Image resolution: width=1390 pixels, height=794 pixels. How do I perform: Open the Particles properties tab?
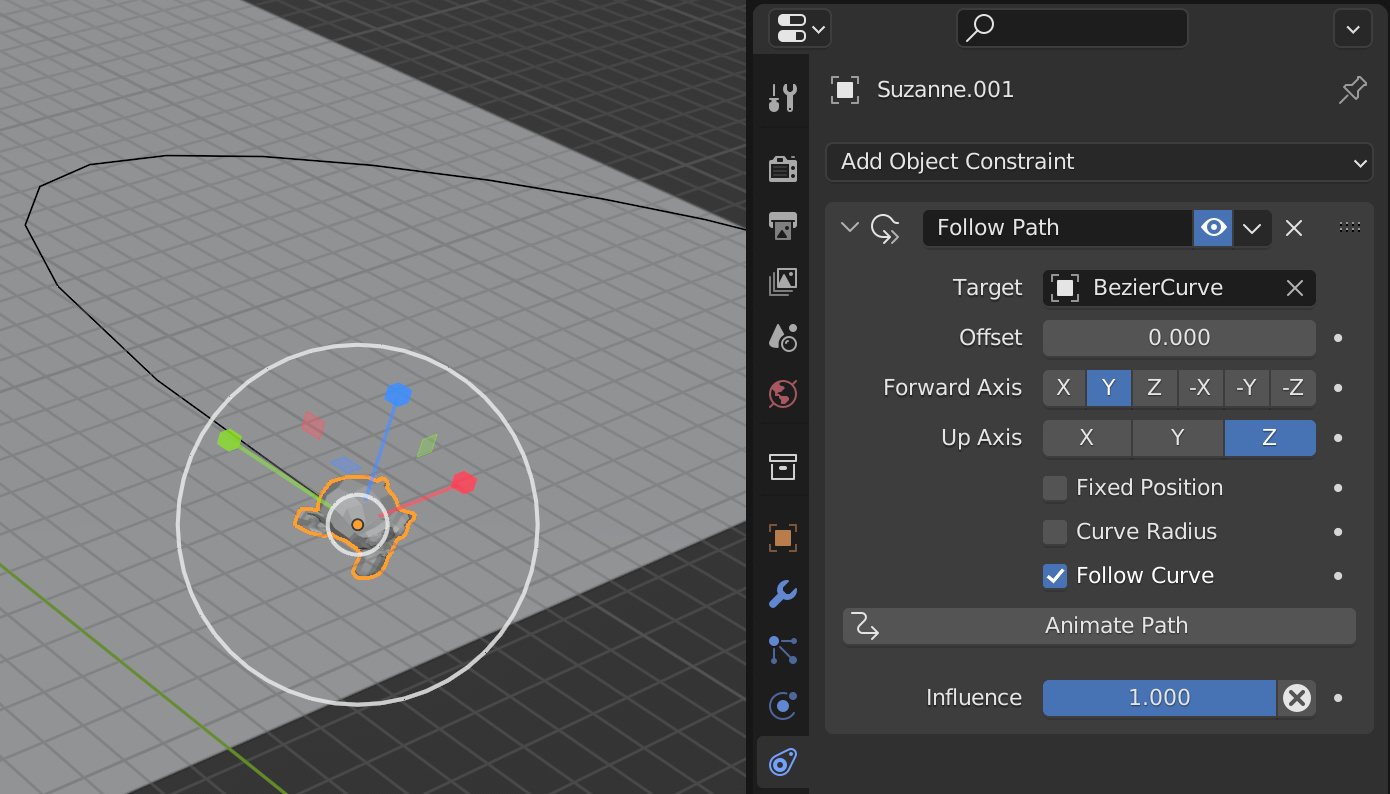782,650
